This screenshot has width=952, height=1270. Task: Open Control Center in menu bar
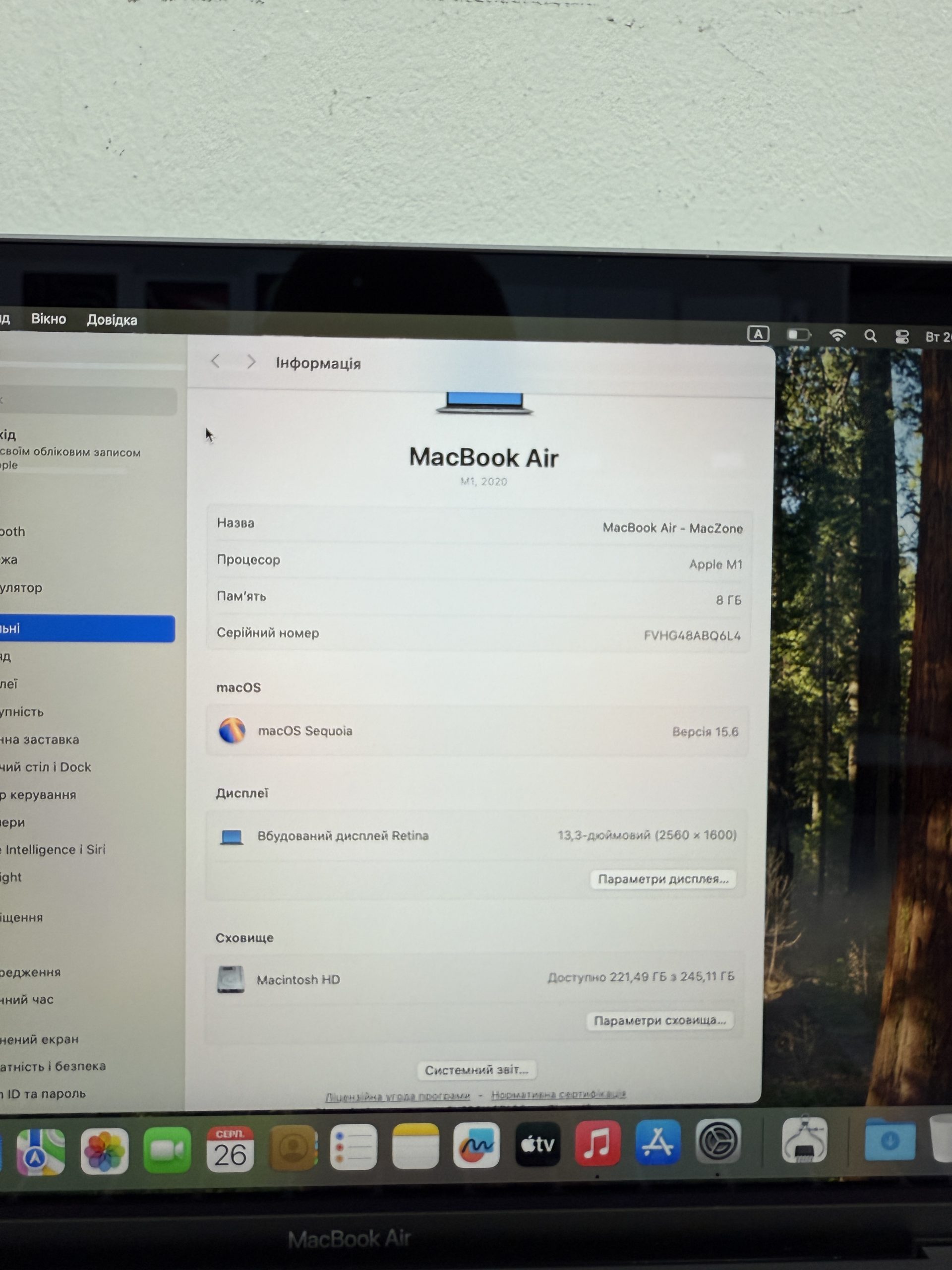coord(902,336)
